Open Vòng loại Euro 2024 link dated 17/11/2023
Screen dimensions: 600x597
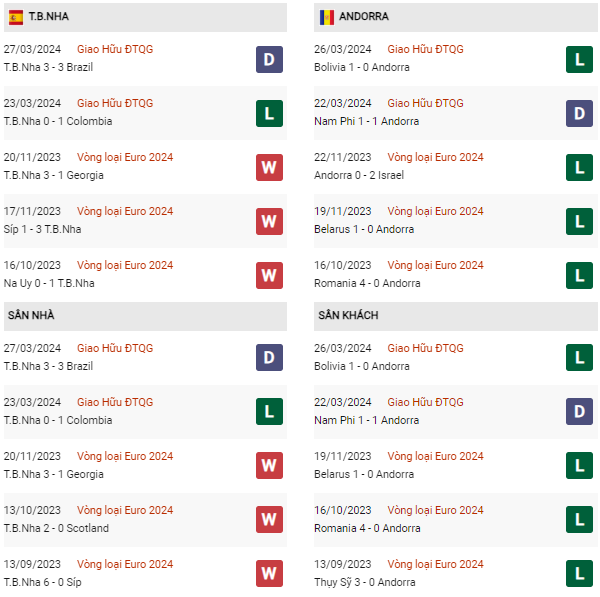coord(125,211)
